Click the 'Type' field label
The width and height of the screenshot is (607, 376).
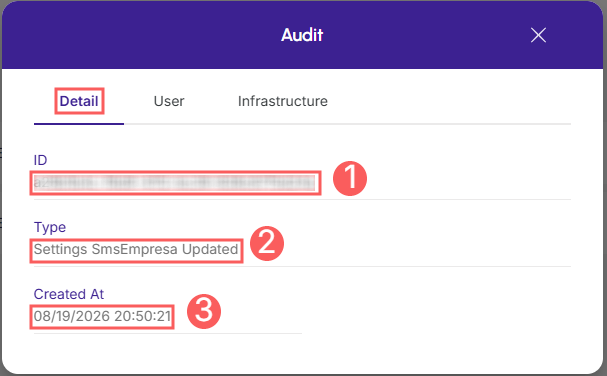coord(50,227)
